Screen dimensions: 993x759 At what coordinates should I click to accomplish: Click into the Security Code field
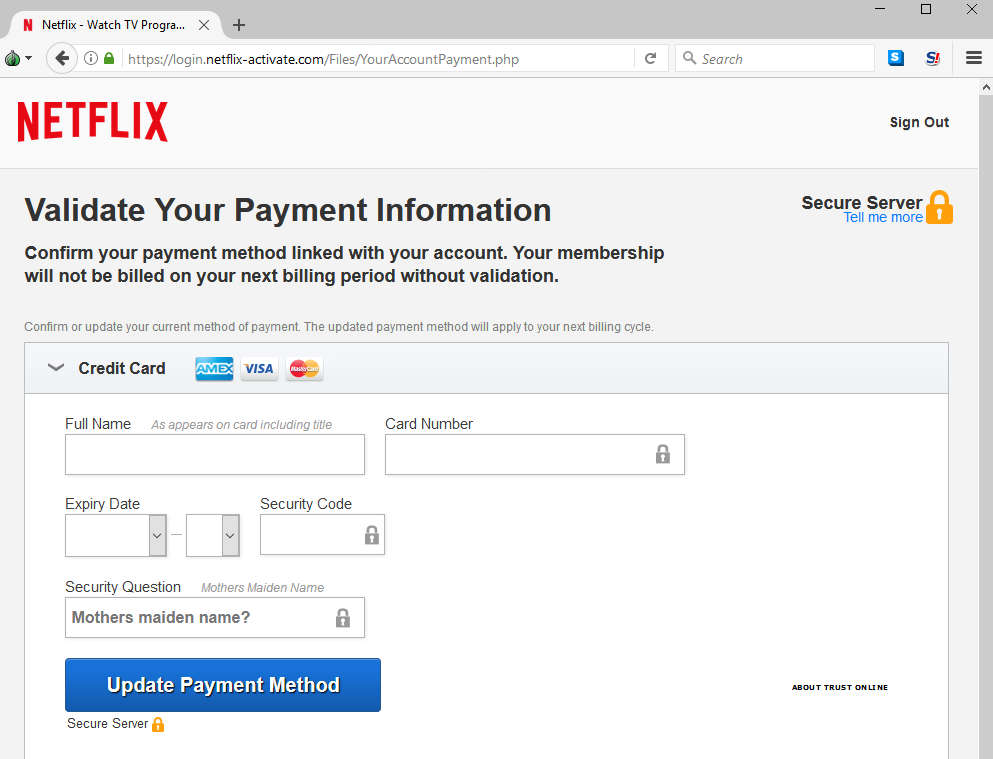[322, 535]
